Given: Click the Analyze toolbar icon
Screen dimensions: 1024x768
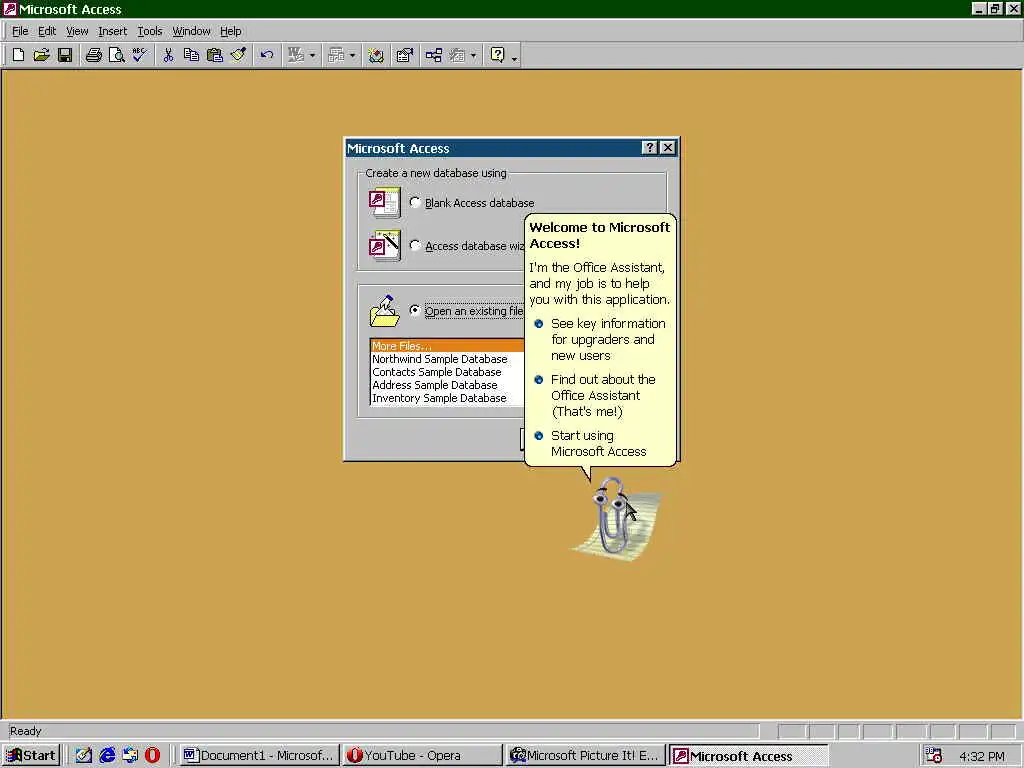Looking at the screenshot, I should pyautogui.click(x=336, y=55).
